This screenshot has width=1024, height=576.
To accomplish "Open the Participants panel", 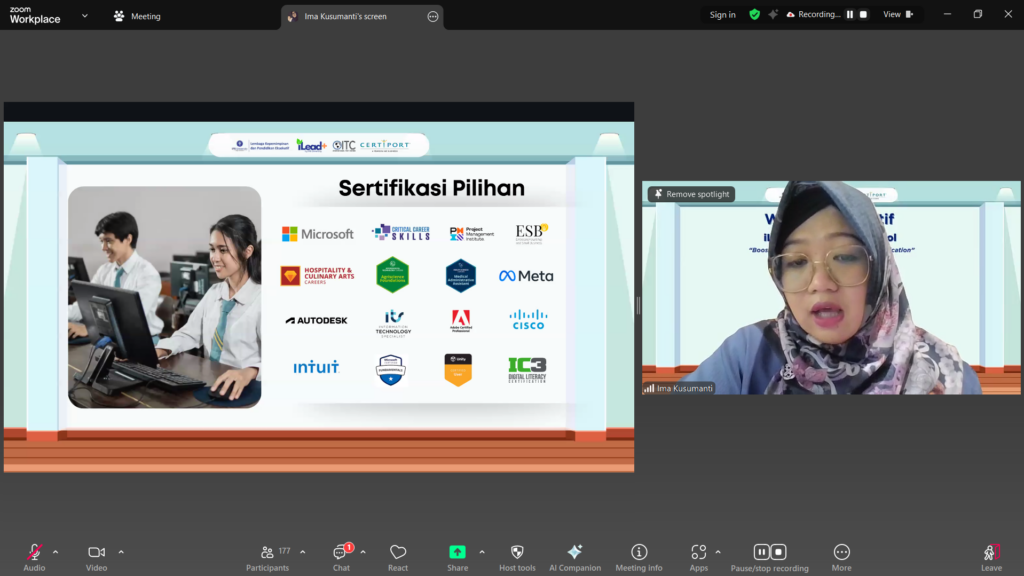I will [x=268, y=558].
